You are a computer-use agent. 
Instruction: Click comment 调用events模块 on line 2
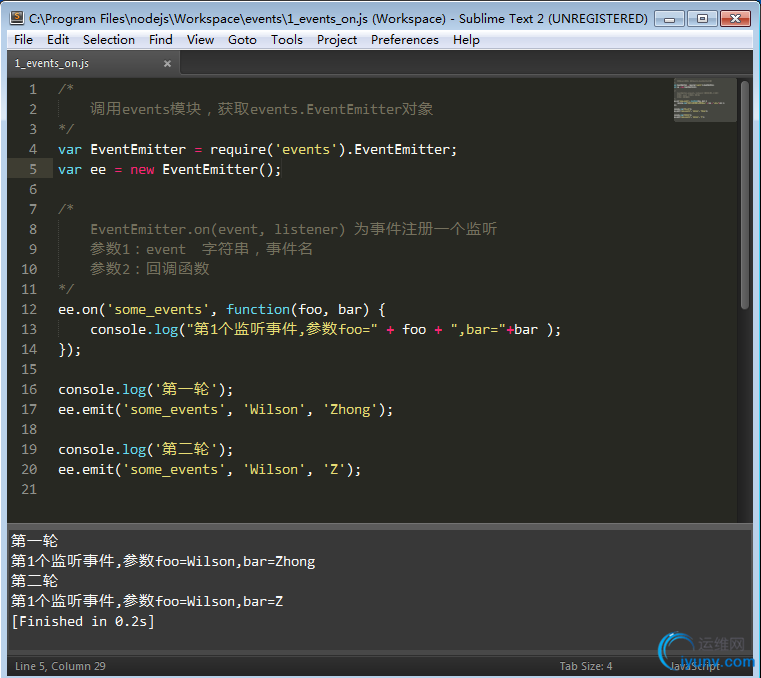tap(146, 109)
